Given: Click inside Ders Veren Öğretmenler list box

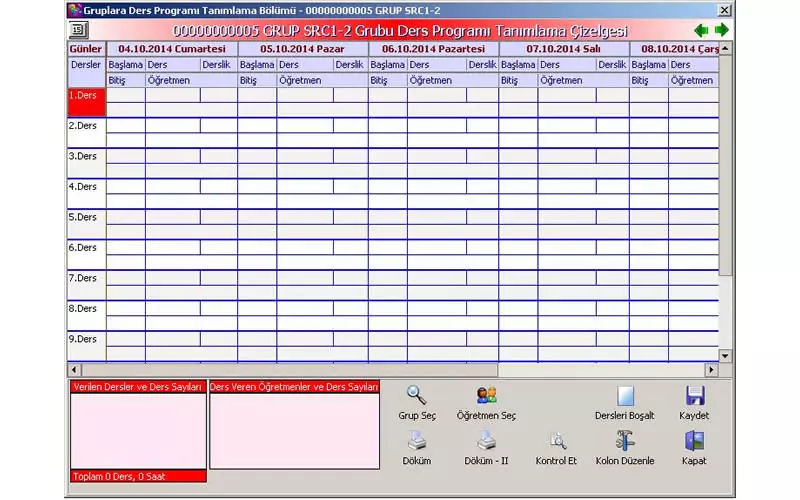Looking at the screenshot, I should [294, 431].
